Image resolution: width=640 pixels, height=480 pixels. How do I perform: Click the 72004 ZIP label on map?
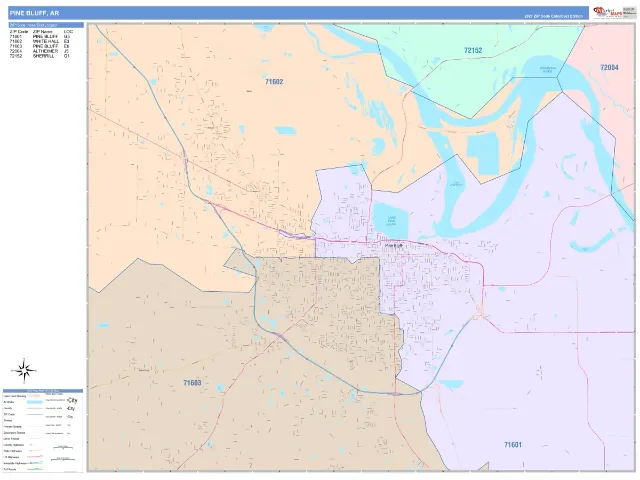click(609, 67)
